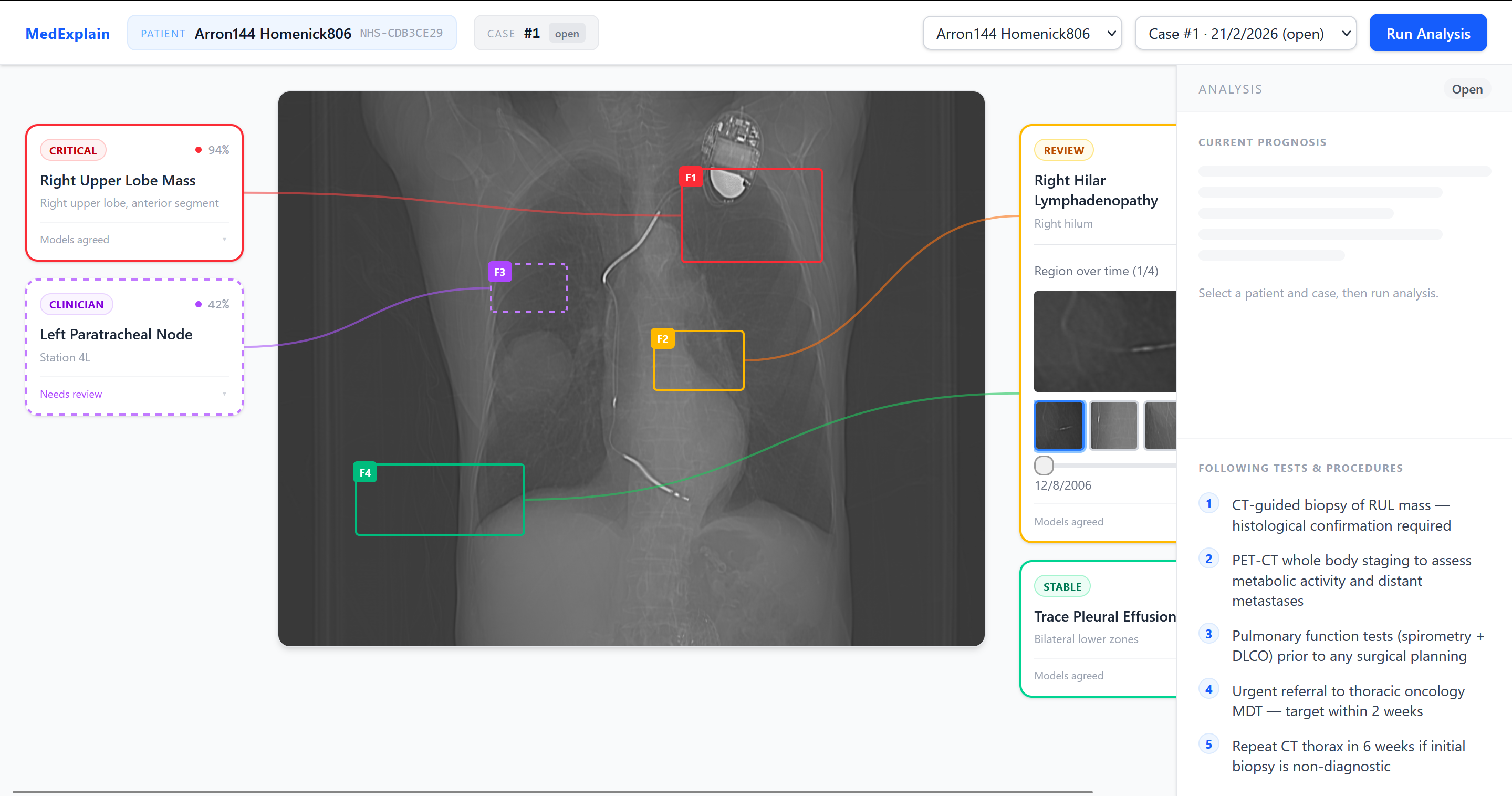Click the CRITICAL severity badge
The width and height of the screenshot is (1512, 796).
[x=73, y=150]
